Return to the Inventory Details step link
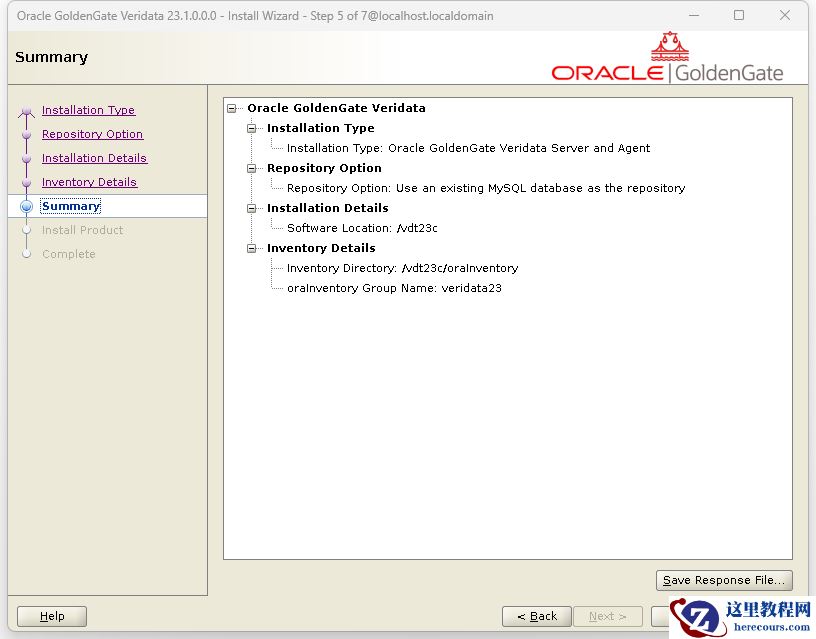 (x=90, y=182)
